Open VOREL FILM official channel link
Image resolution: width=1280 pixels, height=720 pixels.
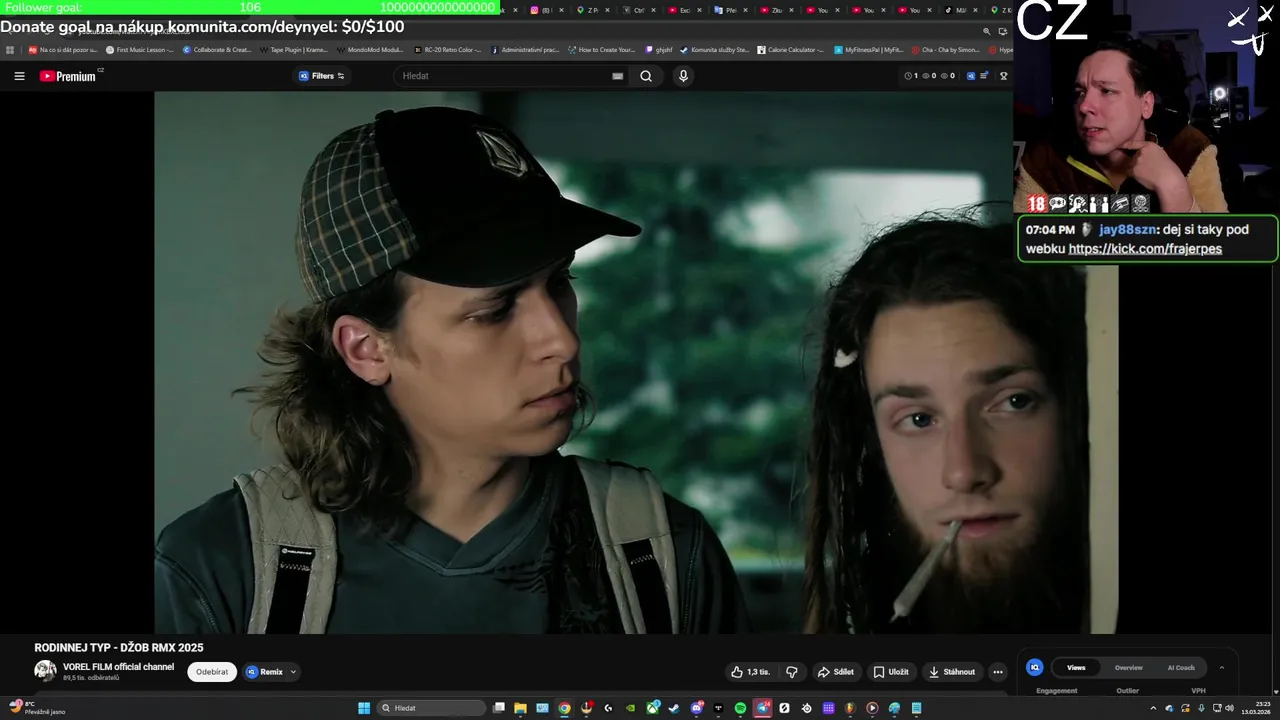(118, 667)
